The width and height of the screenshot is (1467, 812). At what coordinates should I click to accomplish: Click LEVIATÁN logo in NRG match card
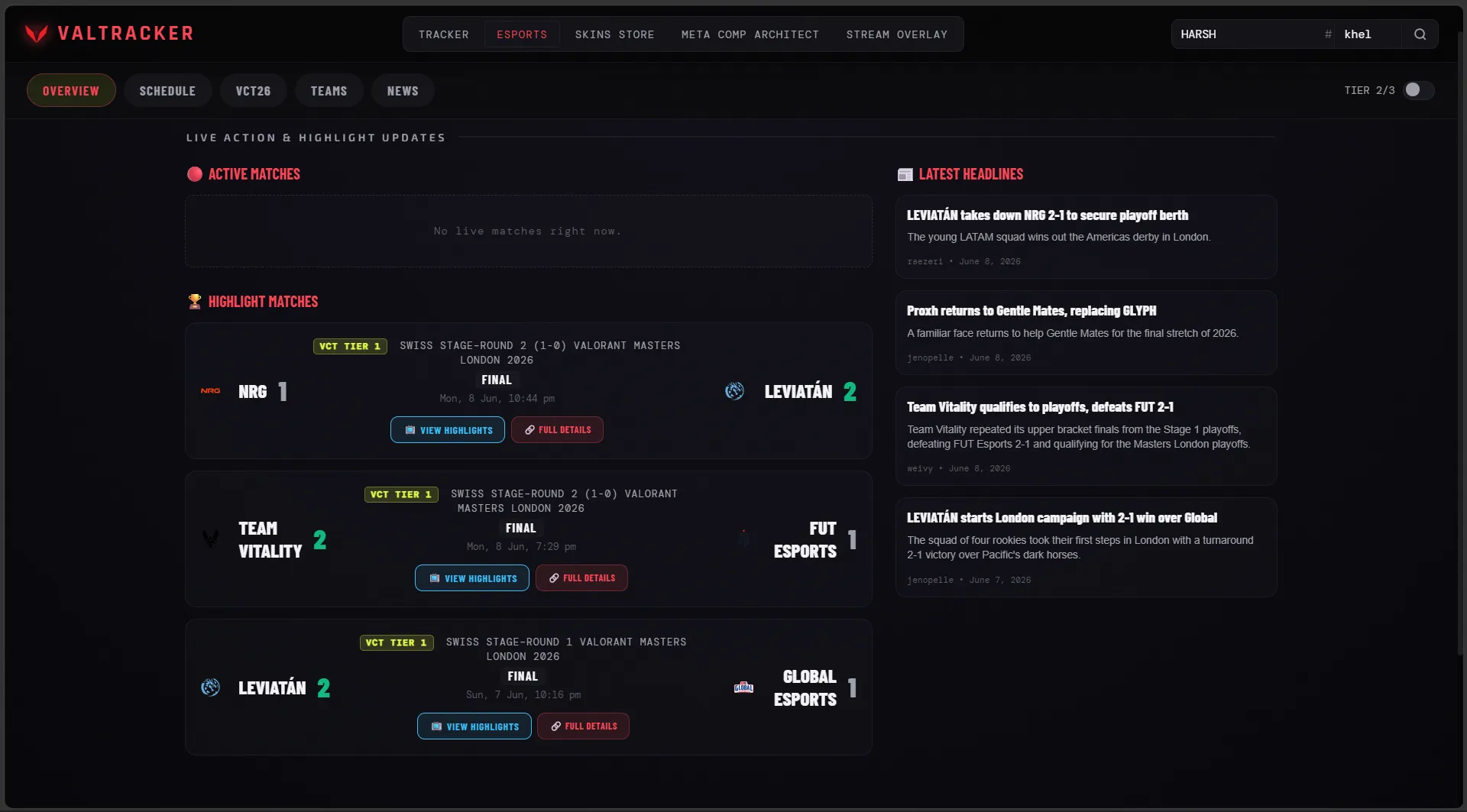(x=734, y=391)
